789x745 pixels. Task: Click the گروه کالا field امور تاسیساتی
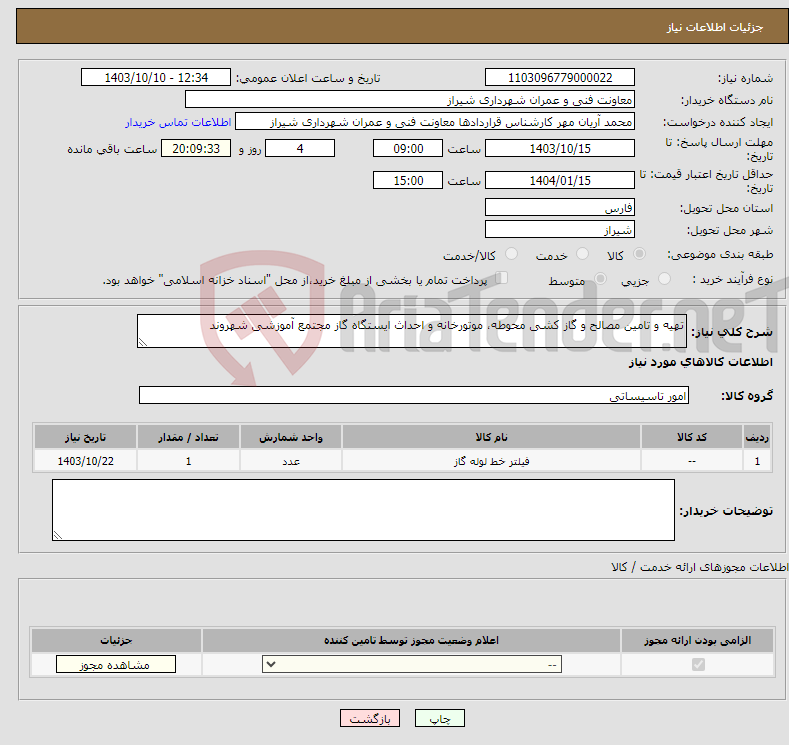point(414,395)
